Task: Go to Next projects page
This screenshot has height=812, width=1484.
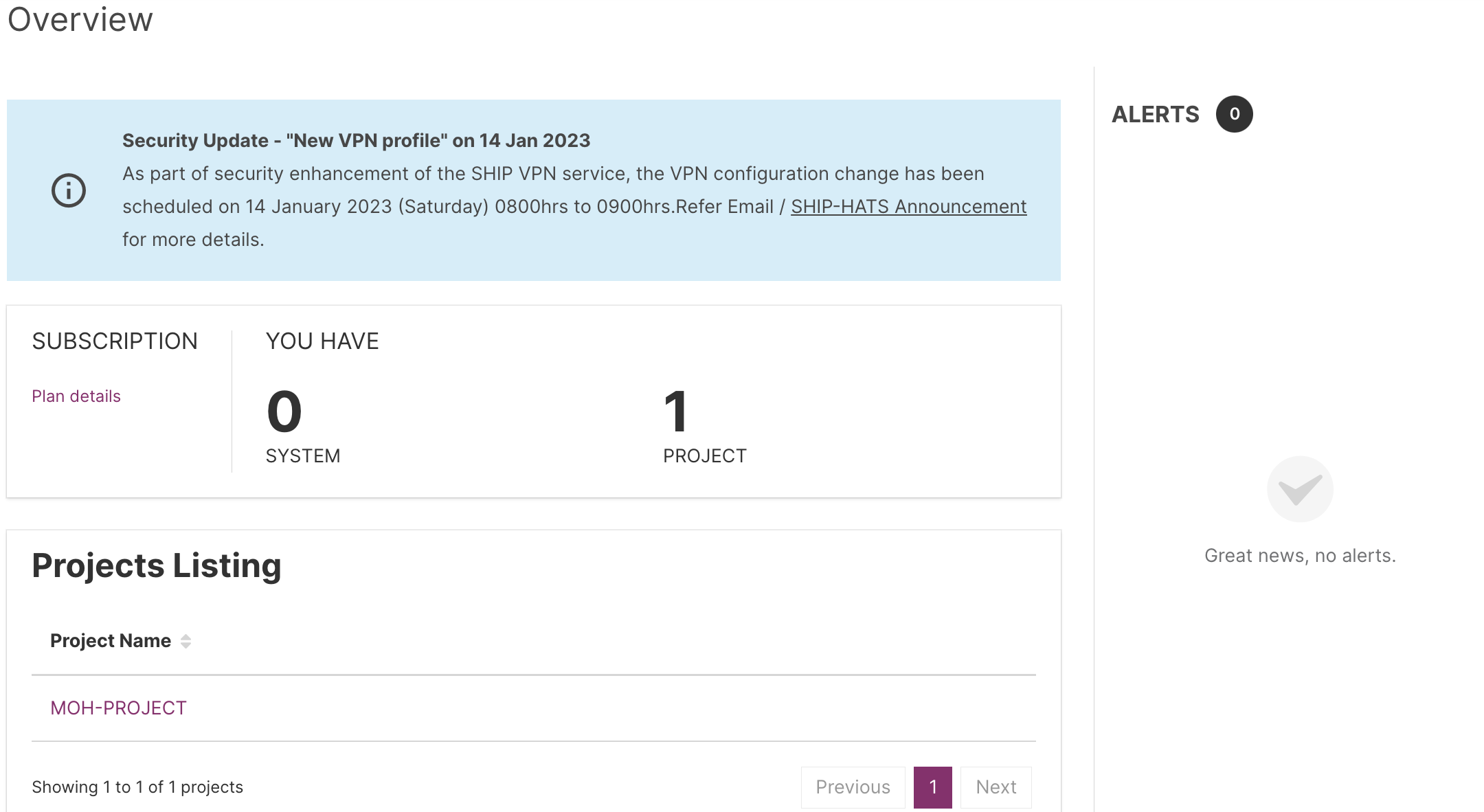Action: [x=996, y=787]
